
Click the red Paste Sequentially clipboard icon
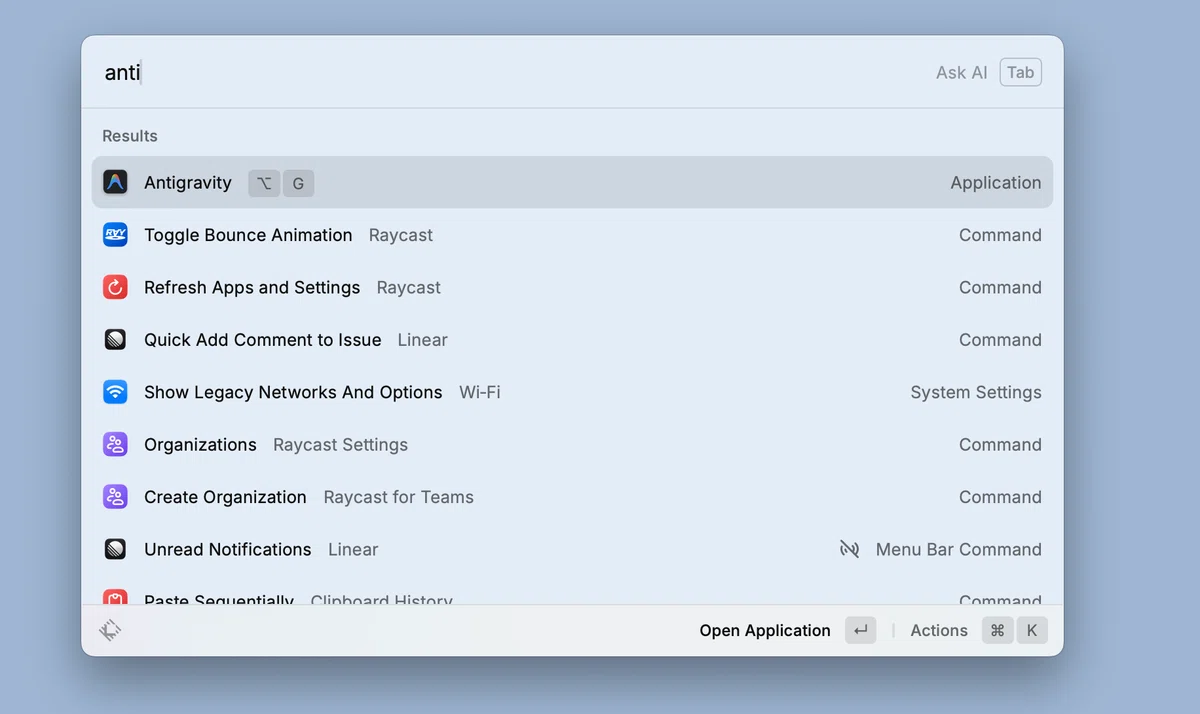tap(115, 597)
